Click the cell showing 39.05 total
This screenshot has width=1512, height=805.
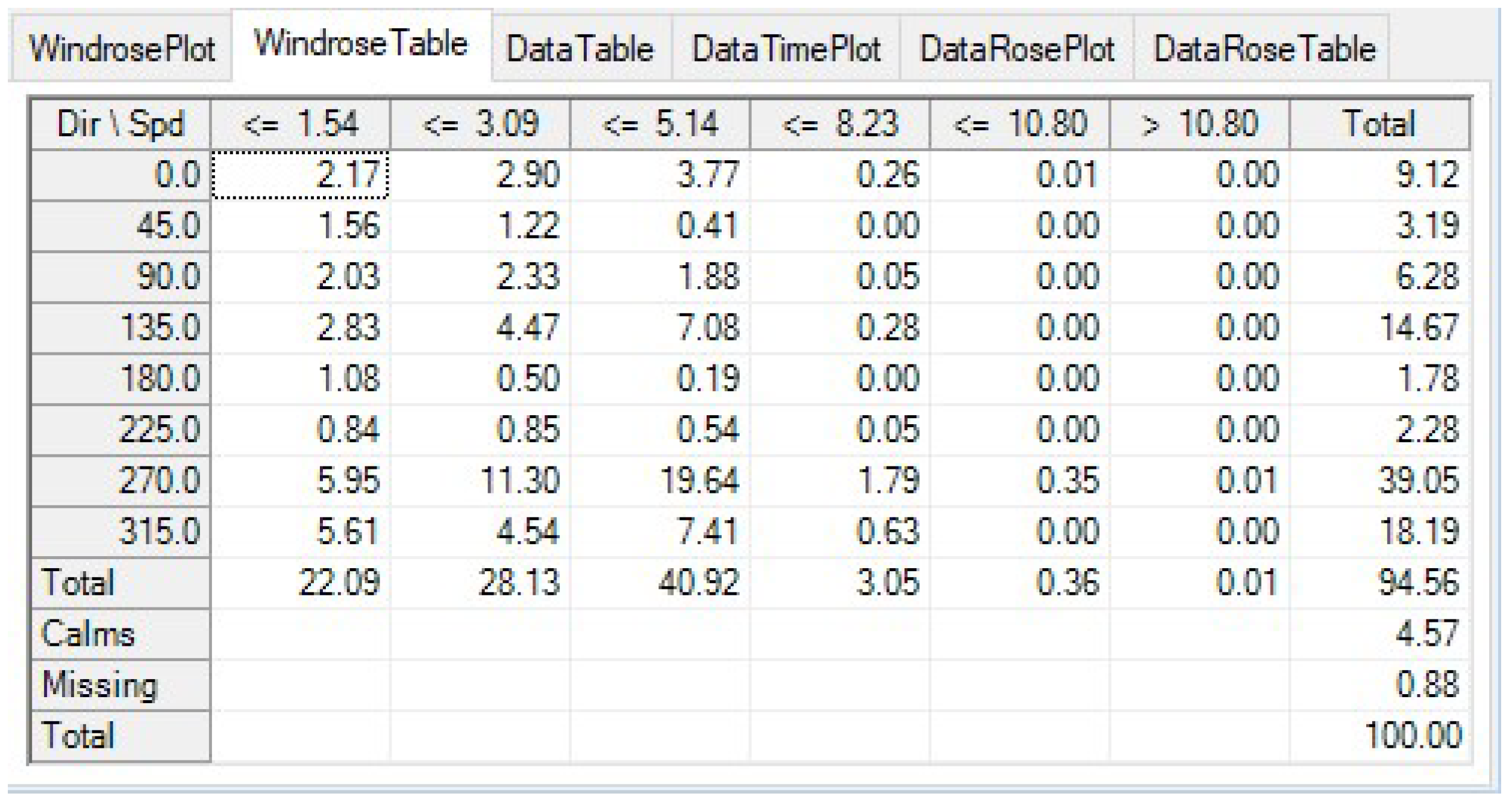pos(1379,481)
